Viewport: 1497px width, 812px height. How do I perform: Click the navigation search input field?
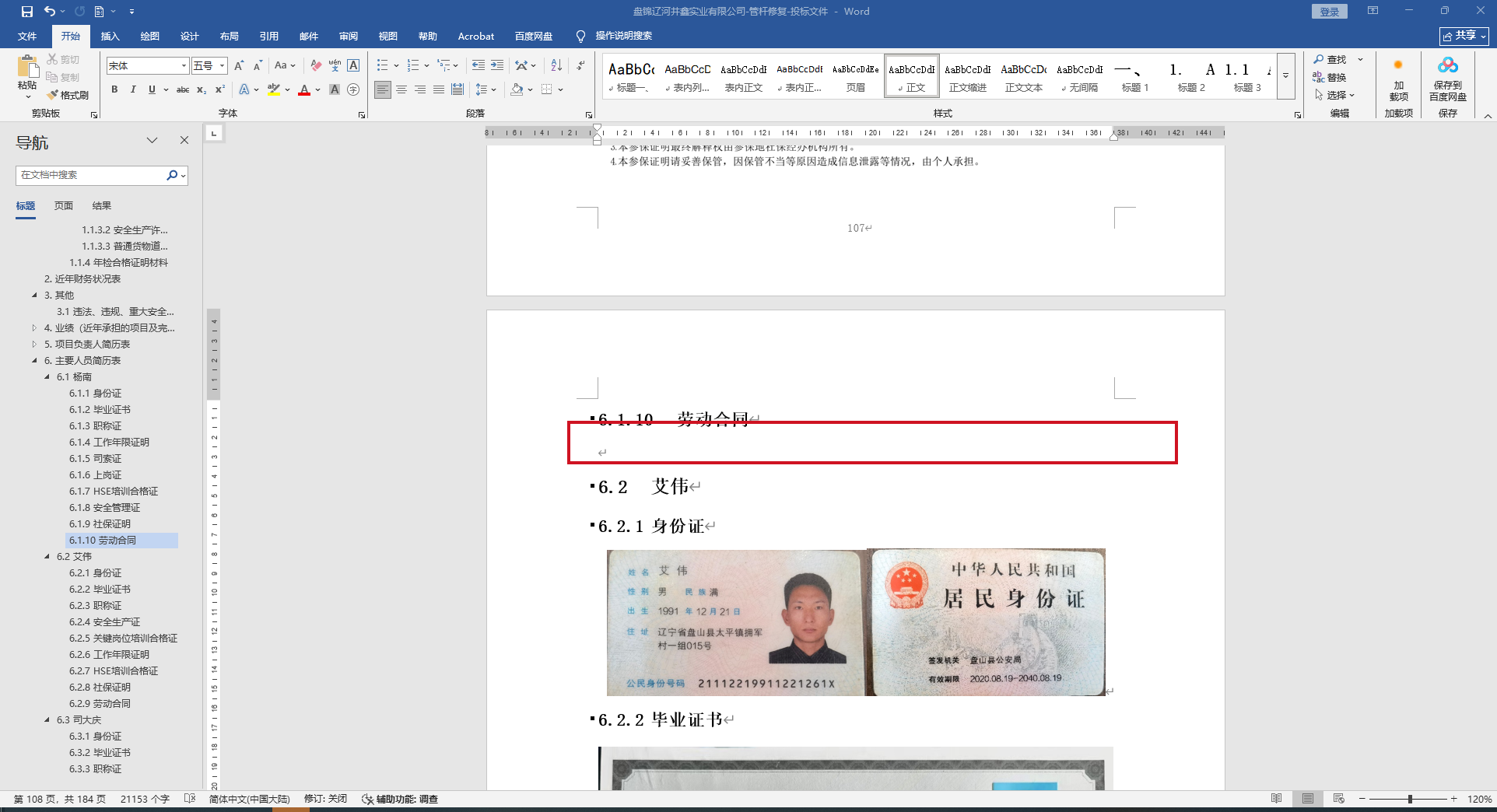click(x=91, y=175)
